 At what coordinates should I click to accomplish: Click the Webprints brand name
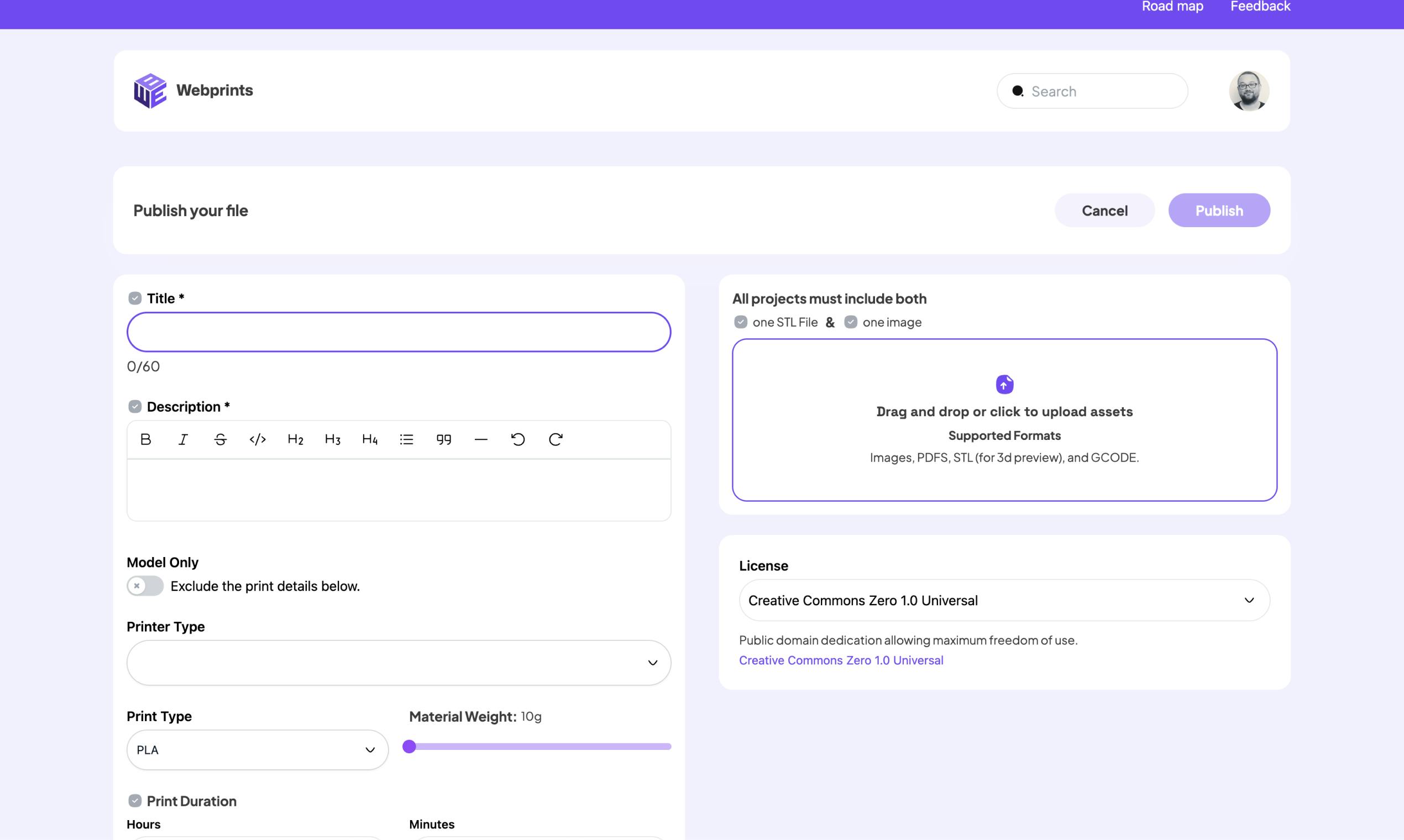[214, 90]
